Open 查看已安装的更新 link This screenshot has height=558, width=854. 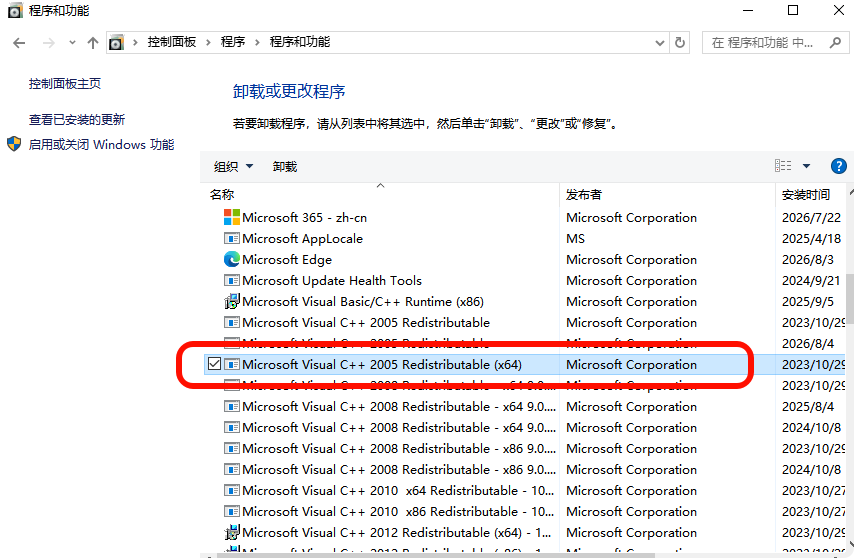click(x=77, y=119)
